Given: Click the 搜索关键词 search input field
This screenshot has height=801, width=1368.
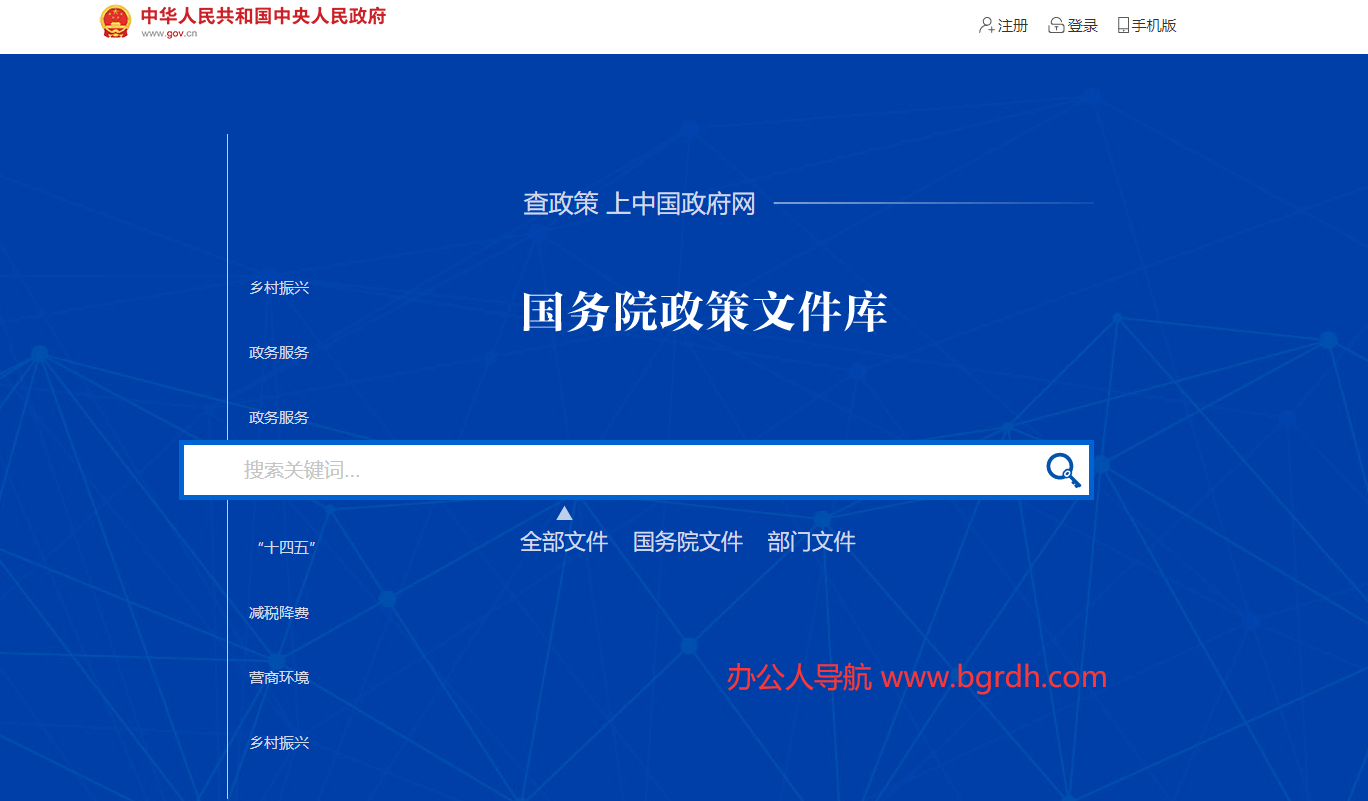Looking at the screenshot, I should point(630,470).
